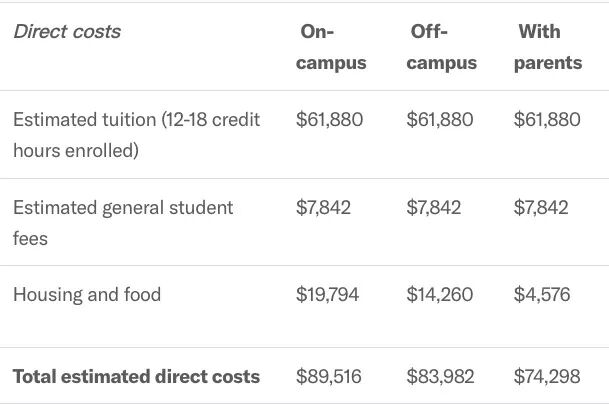
Task: Select the Total estimated direct costs label
Action: (136, 377)
